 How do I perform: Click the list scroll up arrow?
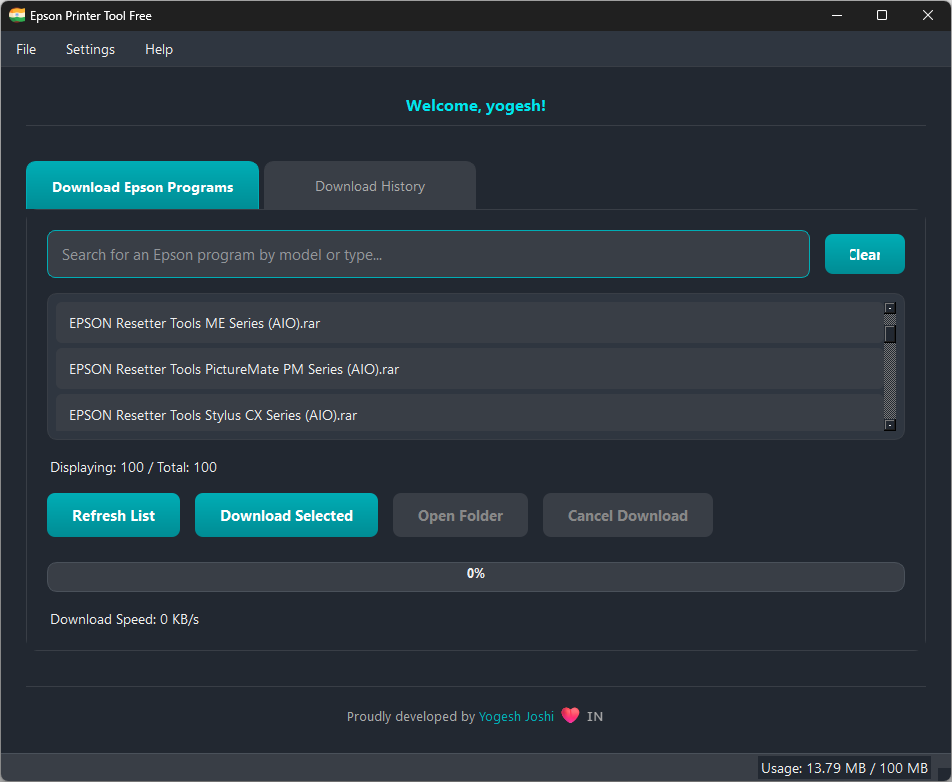click(890, 308)
